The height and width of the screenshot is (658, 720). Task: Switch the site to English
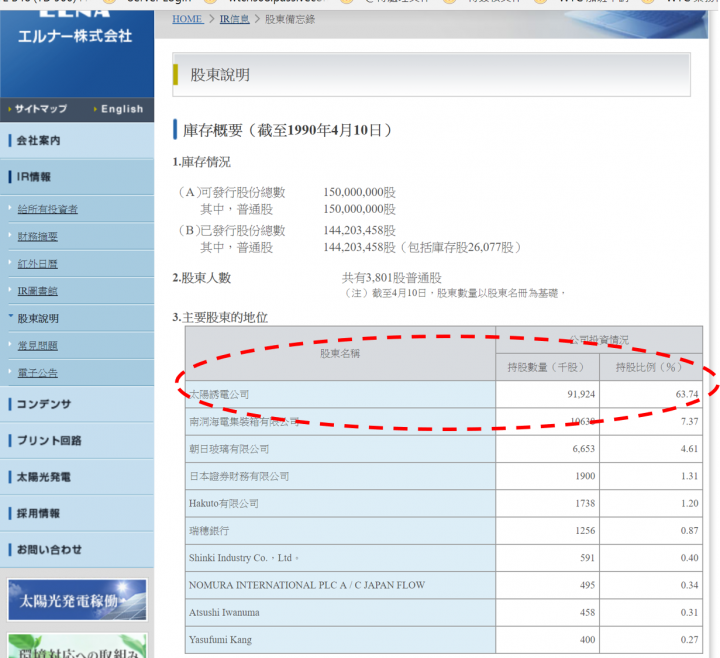click(x=122, y=109)
